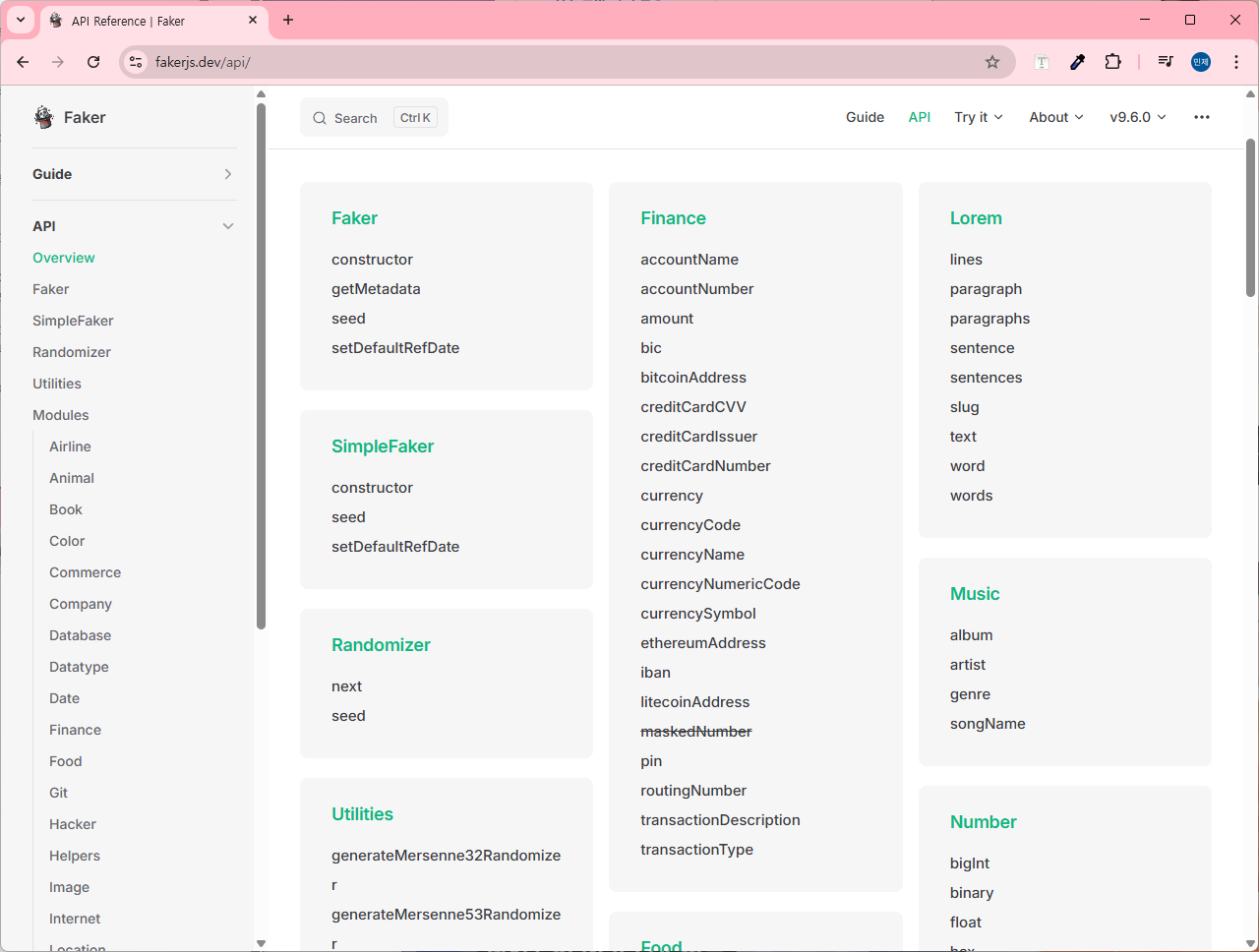The height and width of the screenshot is (952, 1259).
Task: Click transactionDescription link
Action: (720, 820)
